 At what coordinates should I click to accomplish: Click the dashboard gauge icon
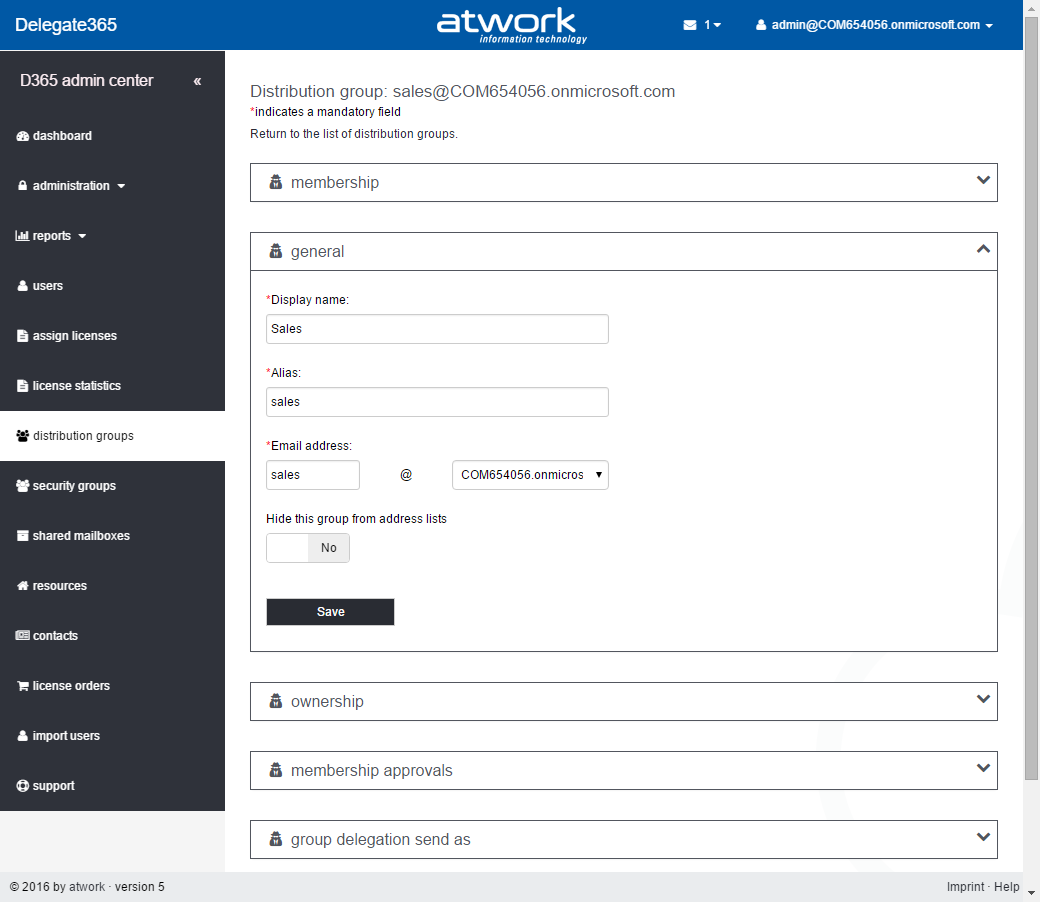click(x=23, y=136)
